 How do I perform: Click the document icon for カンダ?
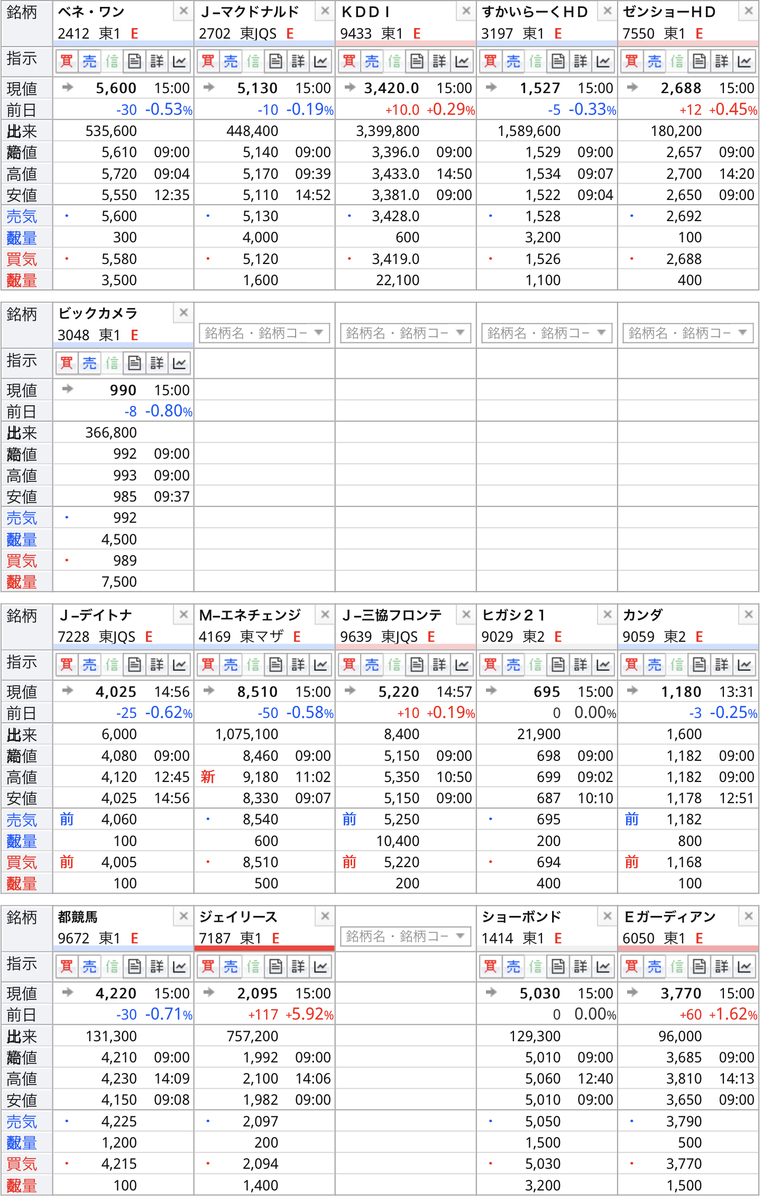point(698,664)
